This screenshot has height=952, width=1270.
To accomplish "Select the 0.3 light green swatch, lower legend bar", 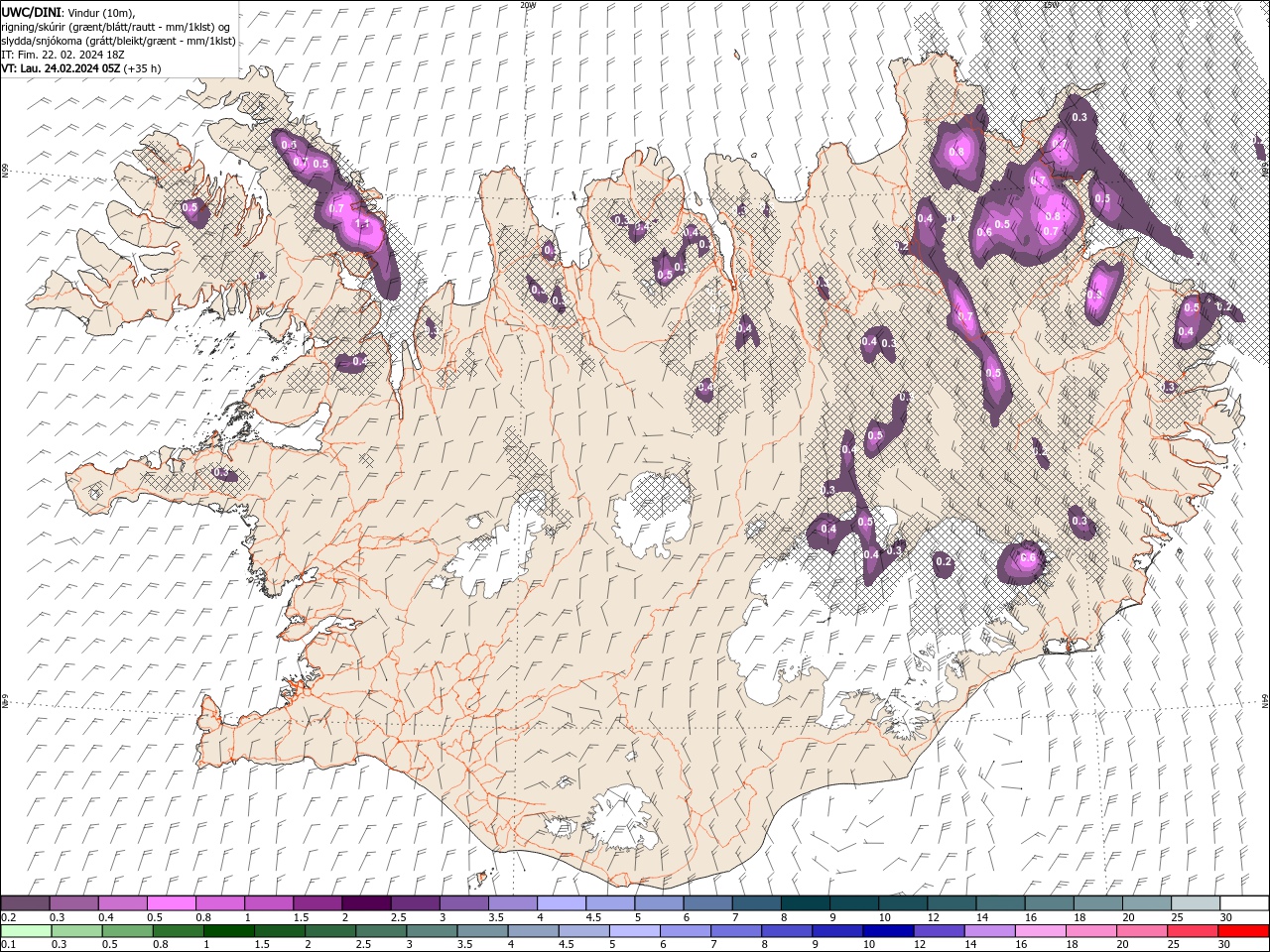I will click(76, 931).
